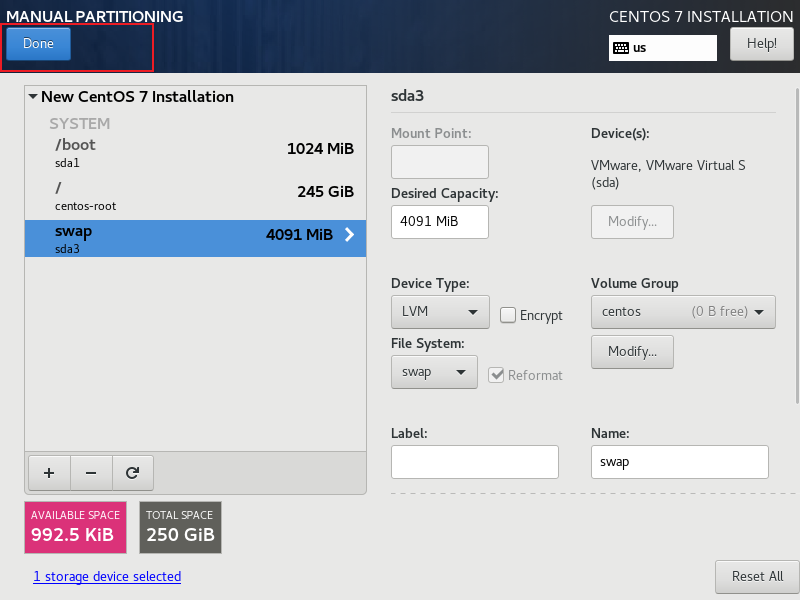Open the 1 storage device selected link
This screenshot has height=600, width=800.
(x=107, y=577)
